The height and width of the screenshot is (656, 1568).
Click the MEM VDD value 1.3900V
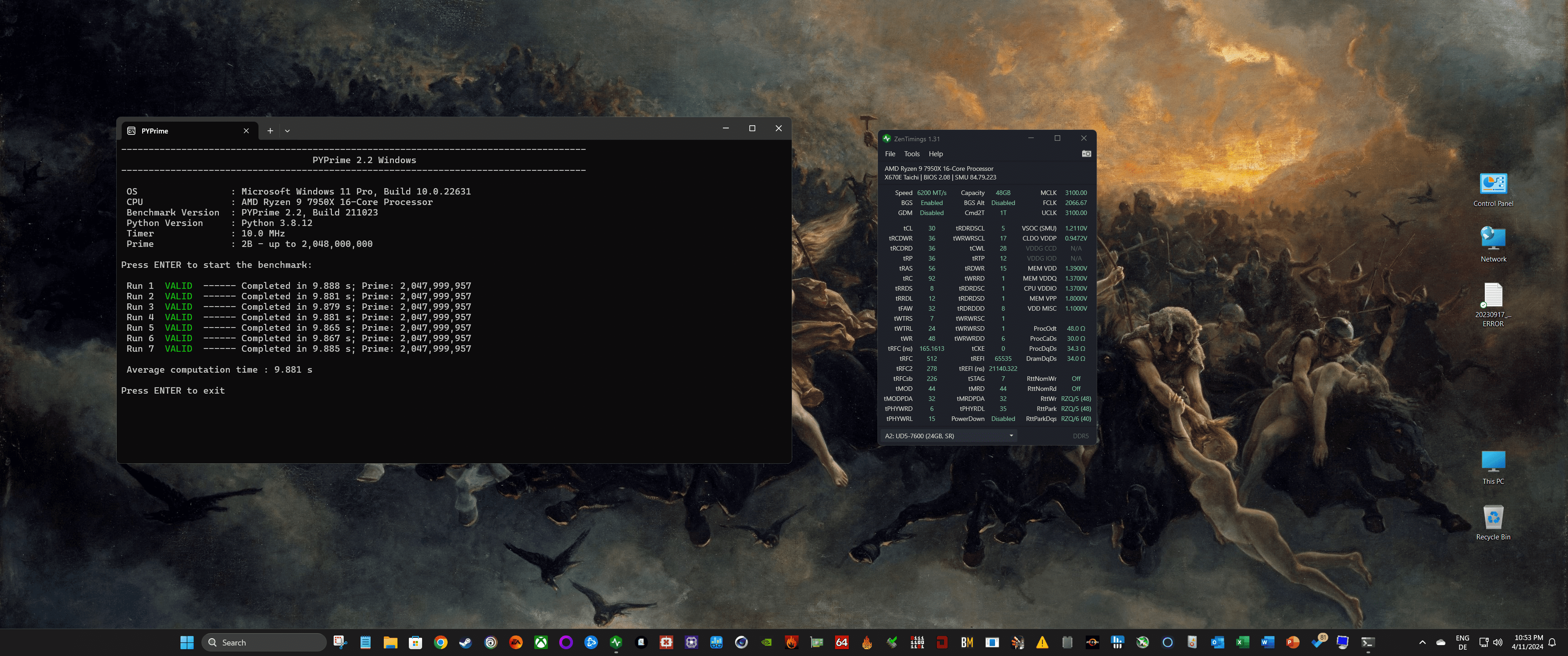click(x=1076, y=268)
